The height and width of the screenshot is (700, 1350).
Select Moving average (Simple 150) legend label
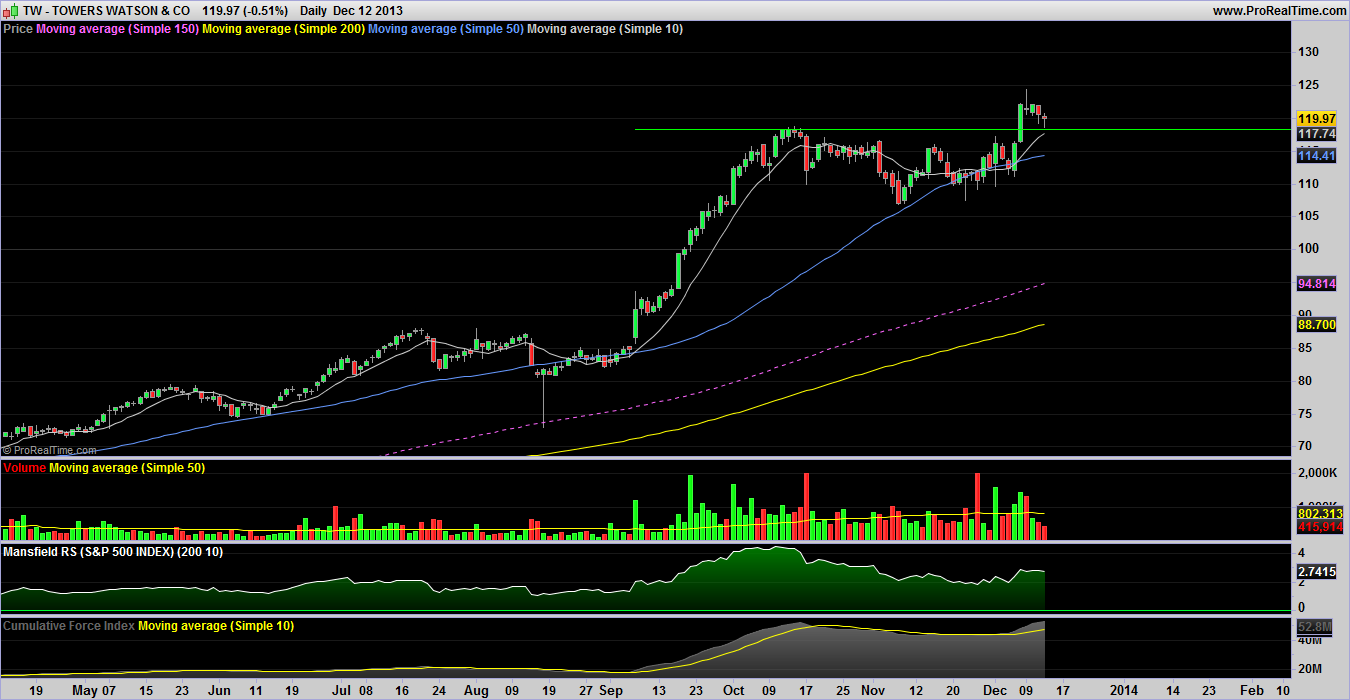coord(117,29)
